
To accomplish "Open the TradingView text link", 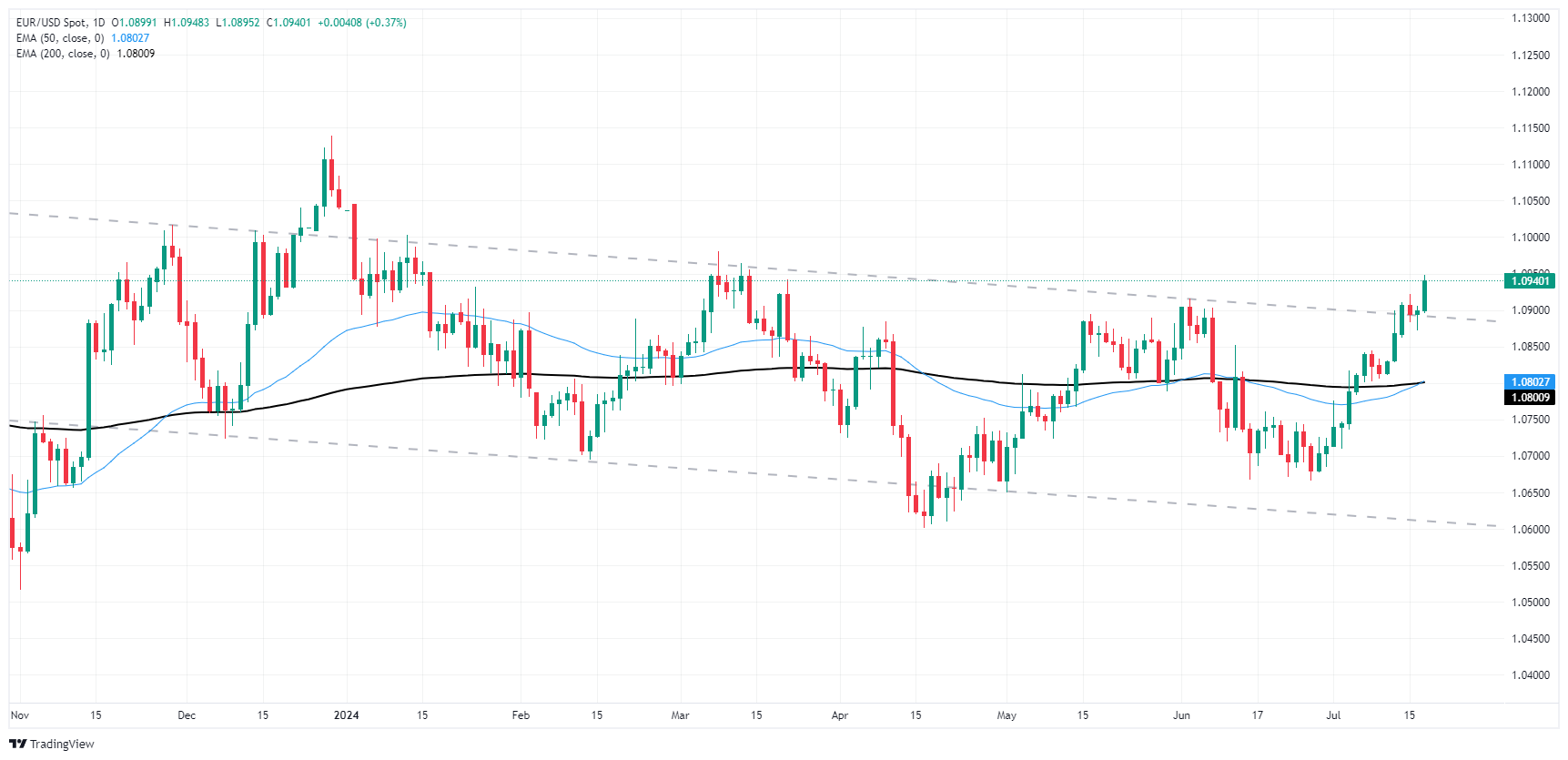I will tap(61, 745).
